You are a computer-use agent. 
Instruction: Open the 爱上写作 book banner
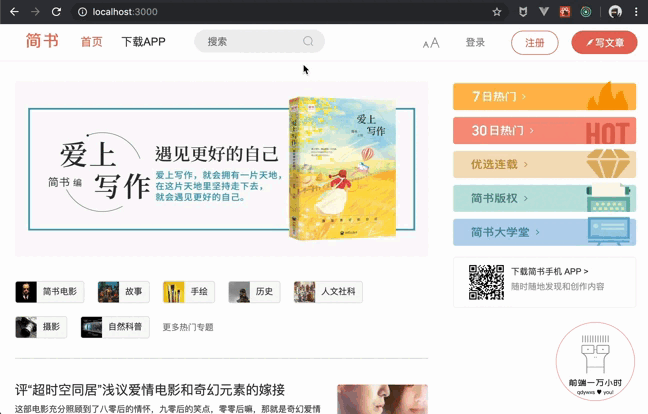pos(222,169)
